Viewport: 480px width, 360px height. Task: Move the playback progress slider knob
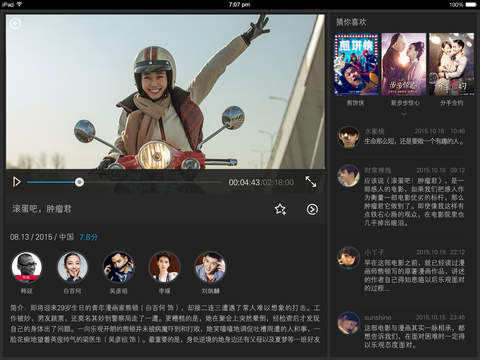coord(79,182)
